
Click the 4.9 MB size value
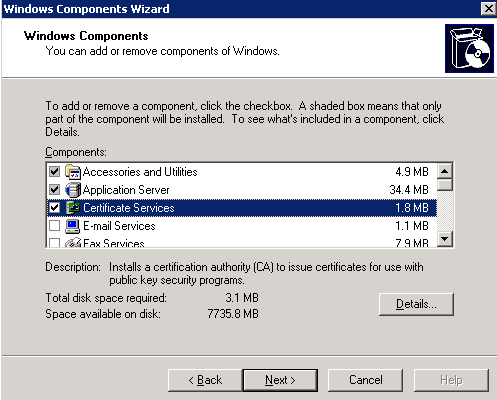[x=412, y=172]
